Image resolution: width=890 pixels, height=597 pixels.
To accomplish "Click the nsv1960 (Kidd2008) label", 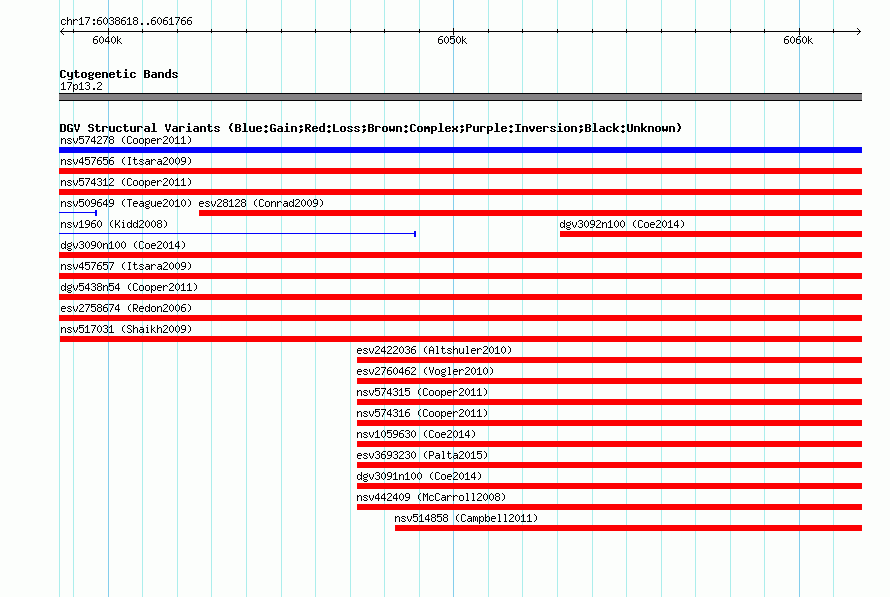I will pos(114,224).
